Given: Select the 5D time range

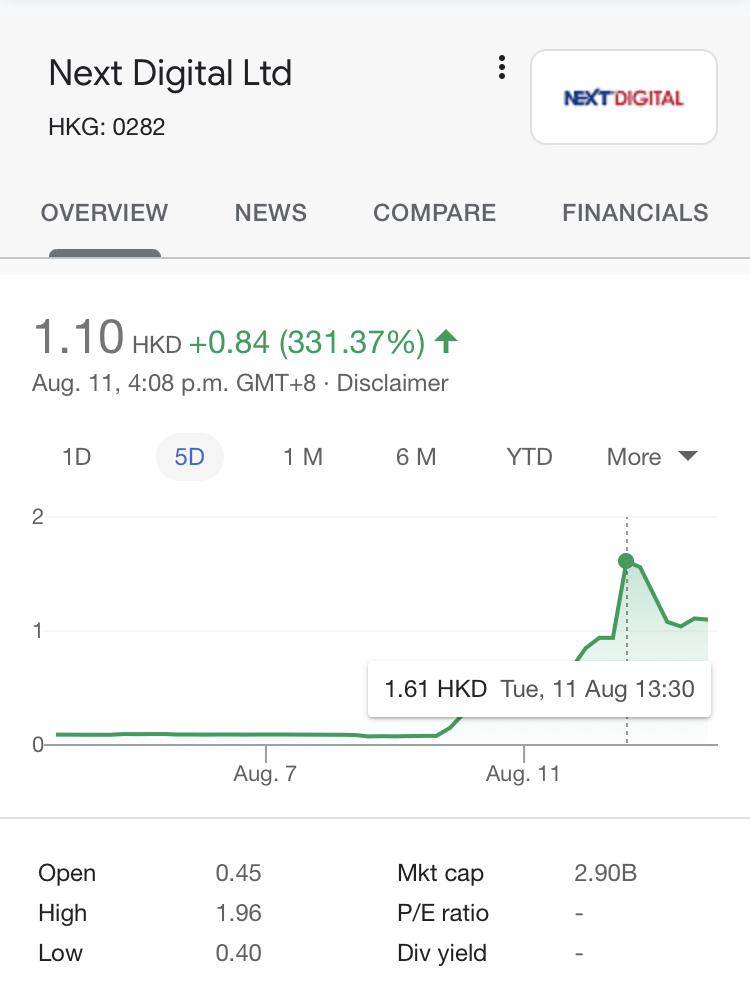Looking at the screenshot, I should [190, 457].
